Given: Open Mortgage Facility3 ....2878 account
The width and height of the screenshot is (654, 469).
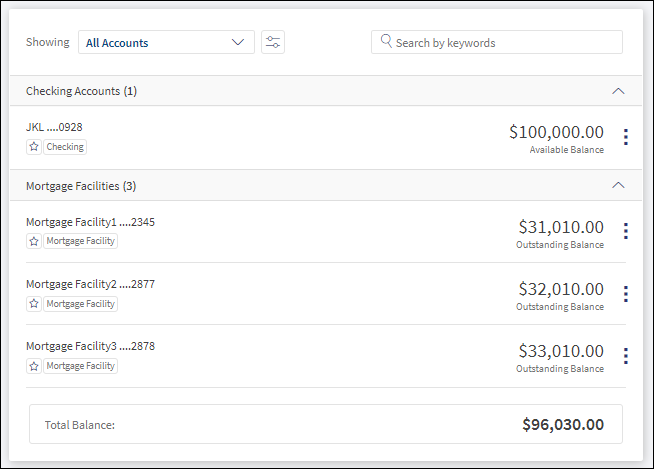Looking at the screenshot, I should point(90,346).
